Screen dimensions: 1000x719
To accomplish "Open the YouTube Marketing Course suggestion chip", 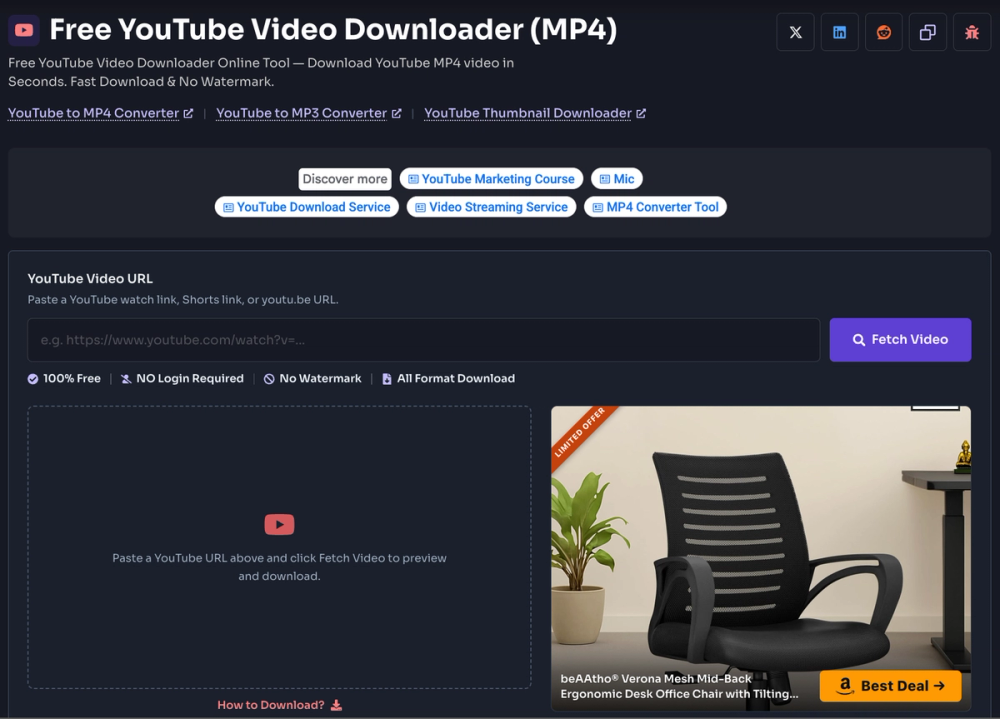I will tap(491, 179).
